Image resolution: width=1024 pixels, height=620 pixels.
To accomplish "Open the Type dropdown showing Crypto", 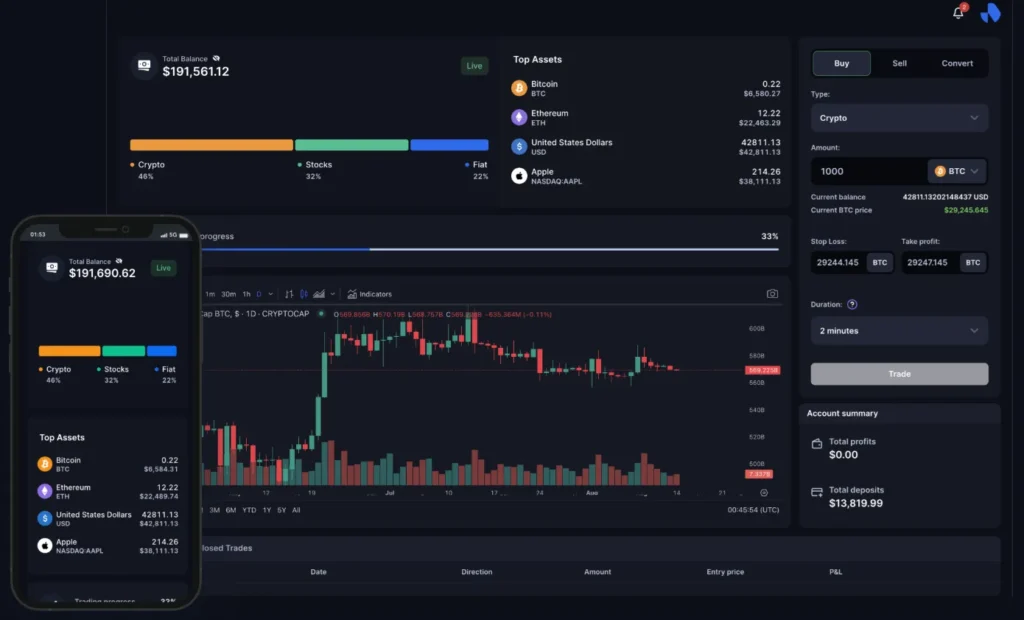I will click(x=898, y=118).
